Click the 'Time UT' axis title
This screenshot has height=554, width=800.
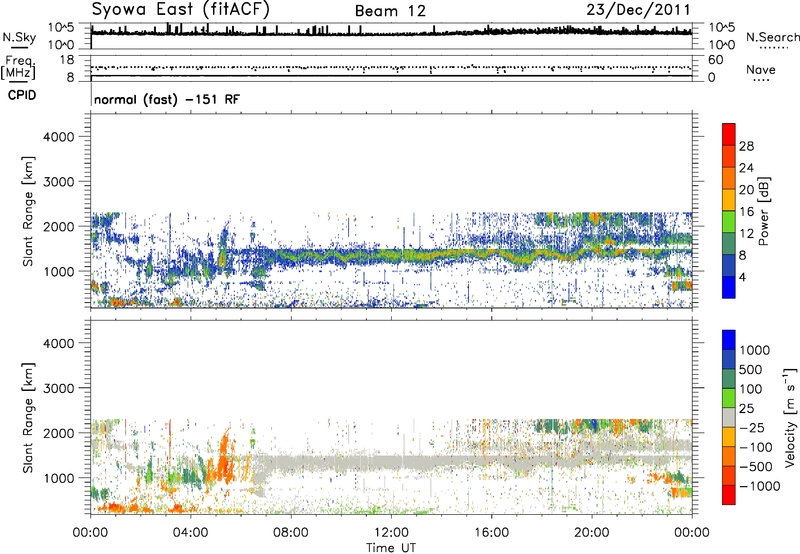tap(391, 548)
